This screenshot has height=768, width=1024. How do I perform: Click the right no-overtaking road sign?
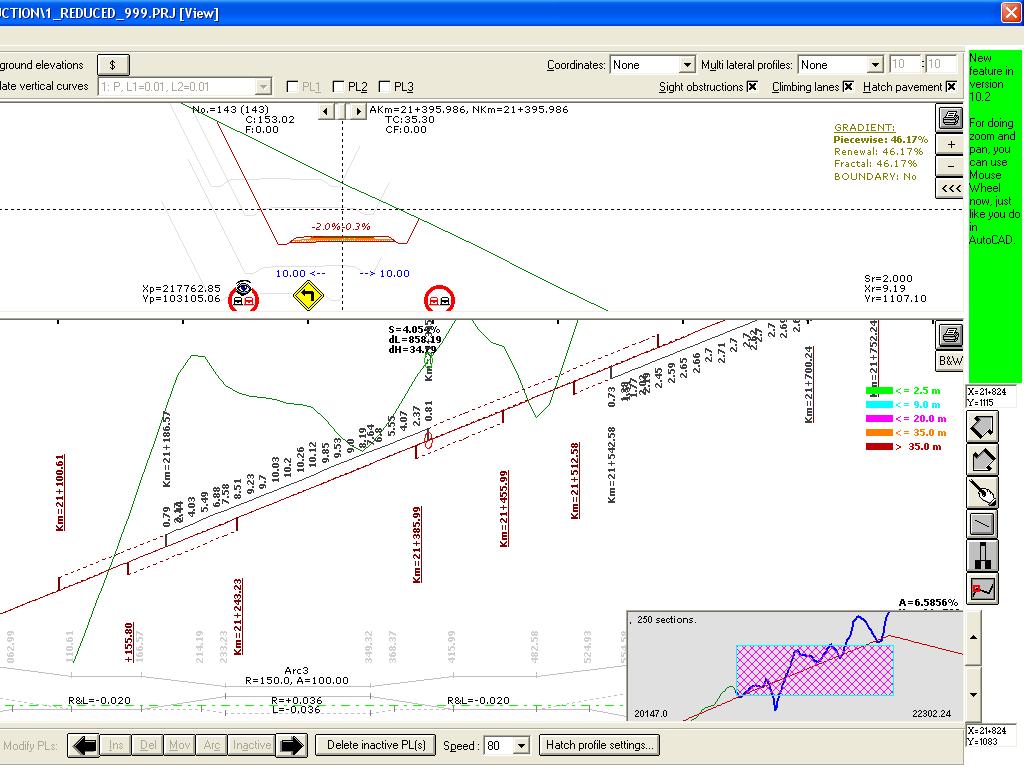coord(440,299)
